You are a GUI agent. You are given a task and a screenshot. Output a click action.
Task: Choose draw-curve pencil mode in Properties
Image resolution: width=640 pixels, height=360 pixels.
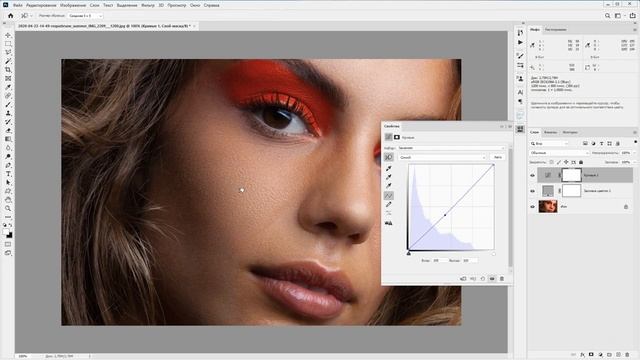click(x=389, y=204)
